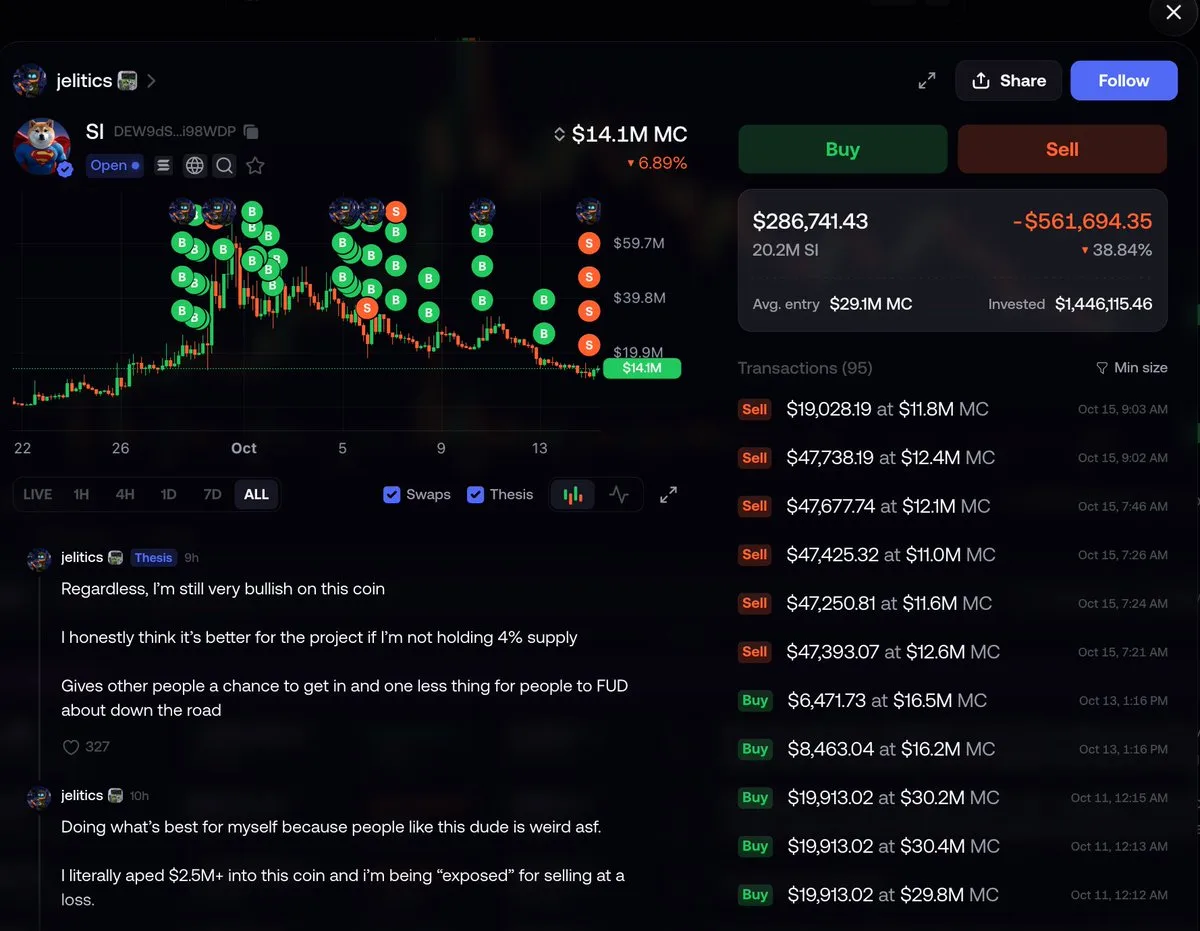The width and height of the screenshot is (1200, 931).
Task: Click the Thesis tag on jelitics post
Action: (x=153, y=558)
